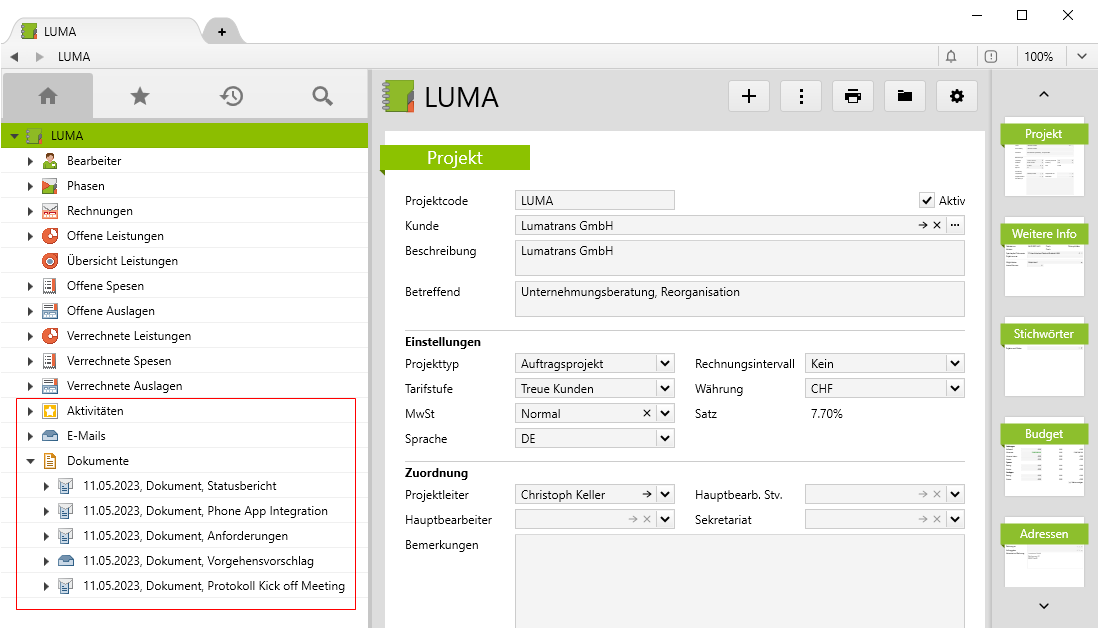Screen dimensions: 1099x629
Task: Switch to the favorites star tab
Action: [140, 96]
